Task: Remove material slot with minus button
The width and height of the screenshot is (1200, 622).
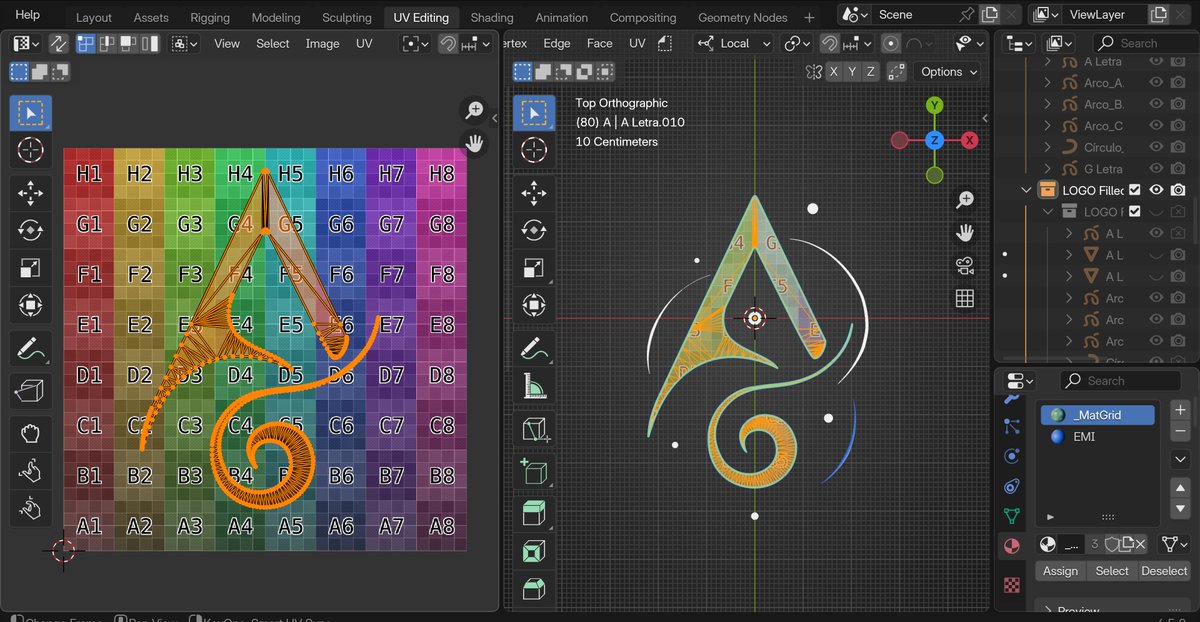Action: click(x=1180, y=431)
